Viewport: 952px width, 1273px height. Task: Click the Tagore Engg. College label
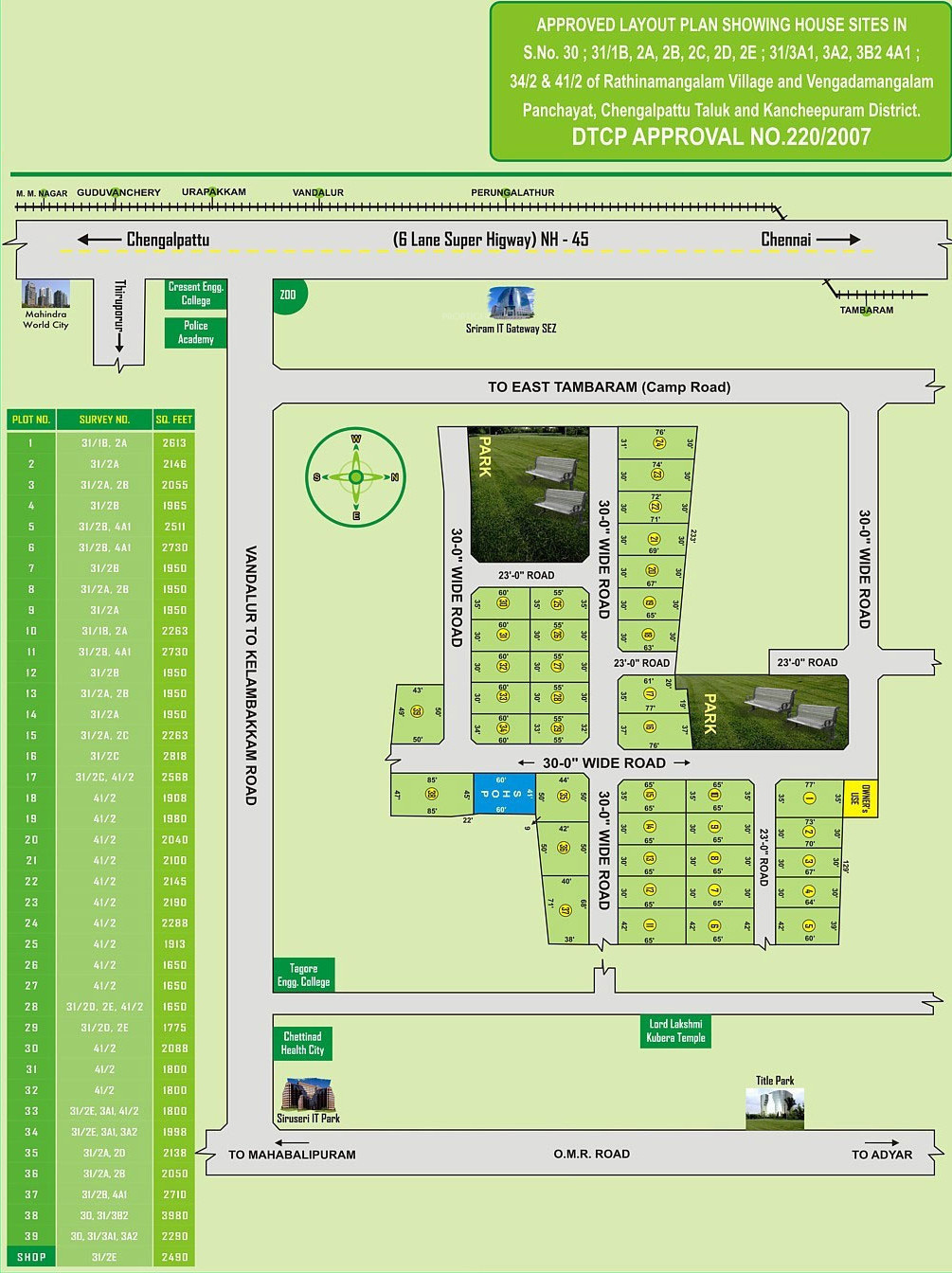point(303,976)
